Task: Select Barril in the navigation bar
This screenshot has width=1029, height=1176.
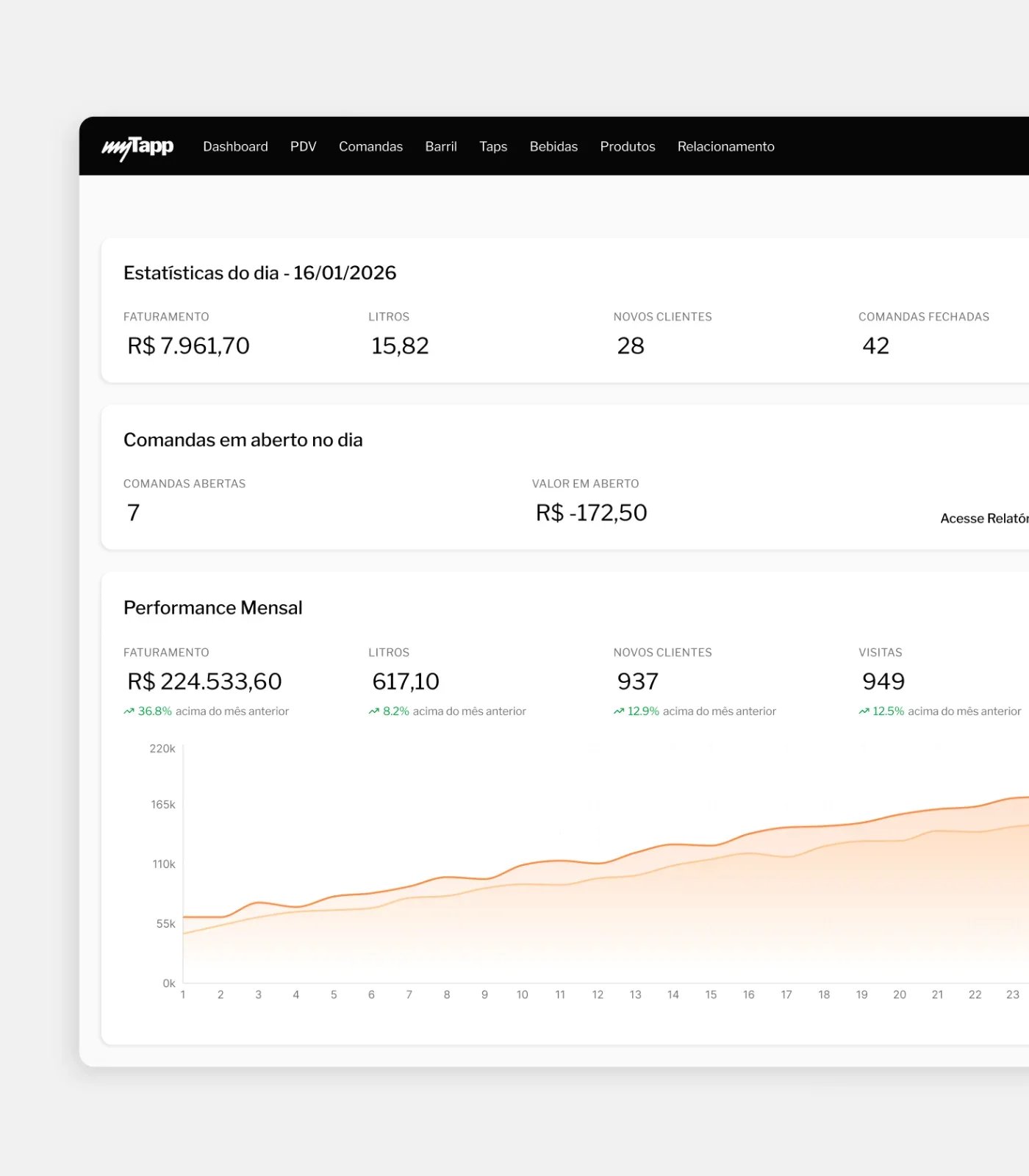Action: 441,146
